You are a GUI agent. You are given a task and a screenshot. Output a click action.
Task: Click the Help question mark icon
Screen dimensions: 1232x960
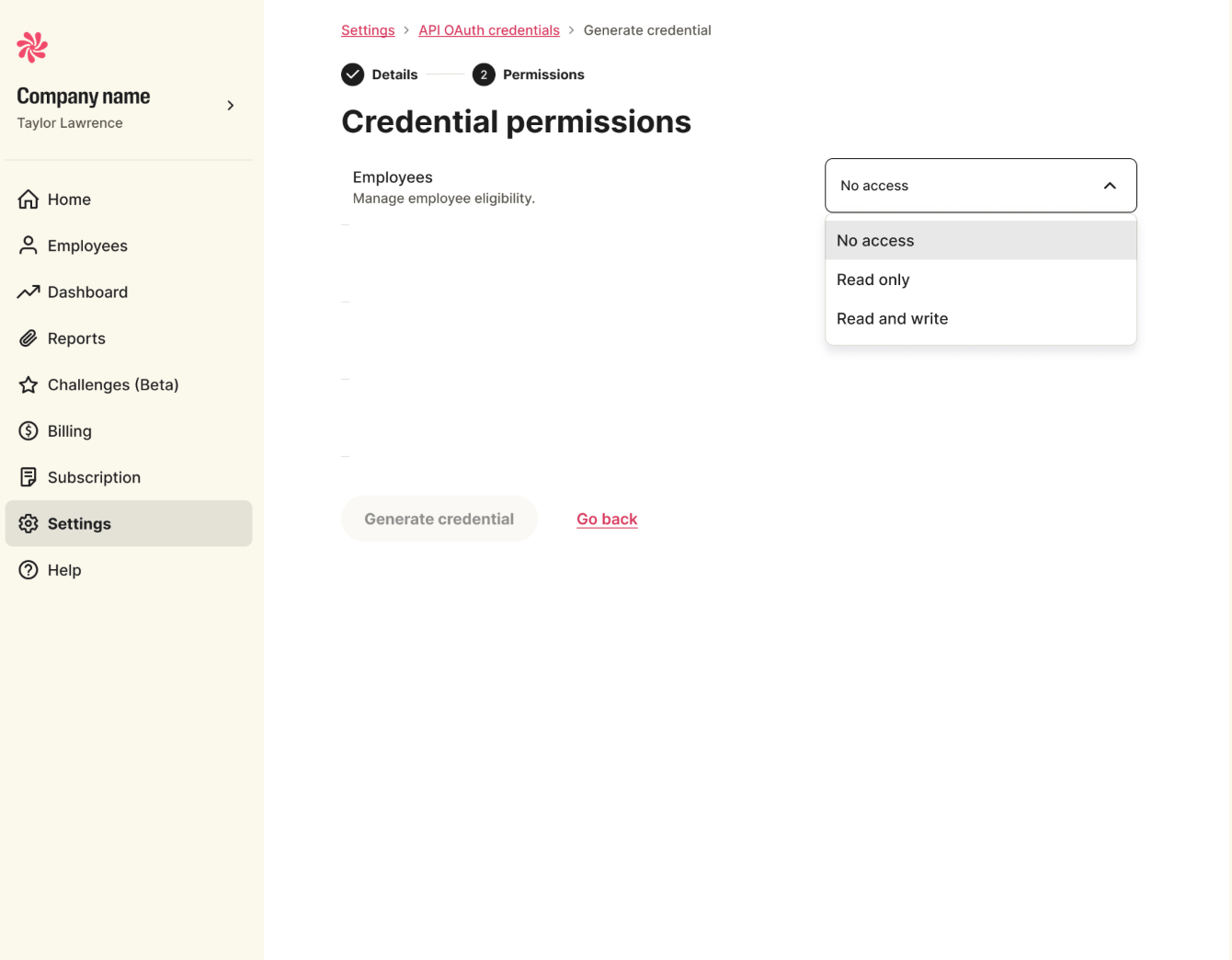[x=29, y=570]
